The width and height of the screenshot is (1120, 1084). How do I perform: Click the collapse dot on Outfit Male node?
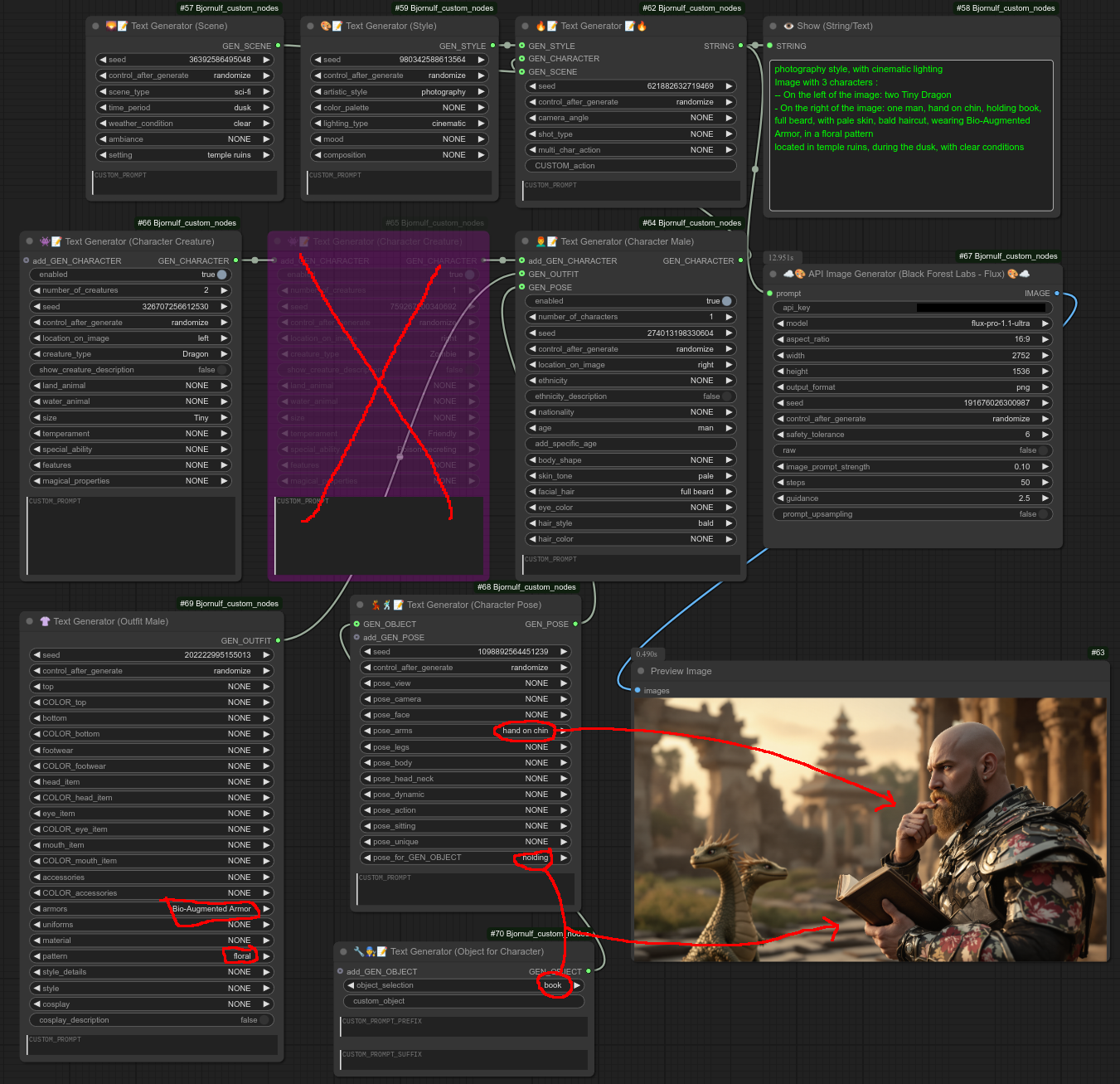click(x=30, y=621)
